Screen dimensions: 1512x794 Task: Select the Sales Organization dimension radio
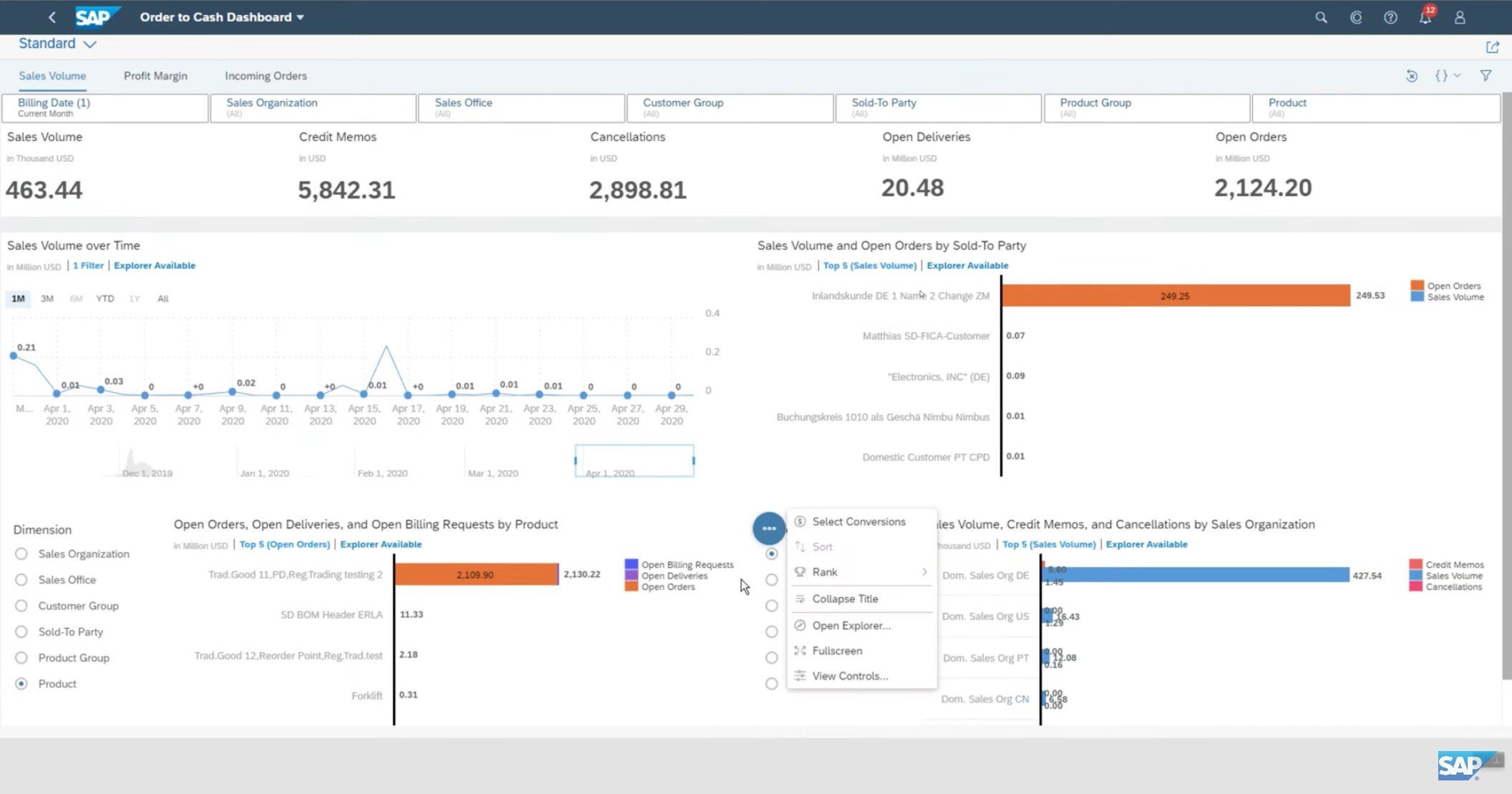click(21, 554)
